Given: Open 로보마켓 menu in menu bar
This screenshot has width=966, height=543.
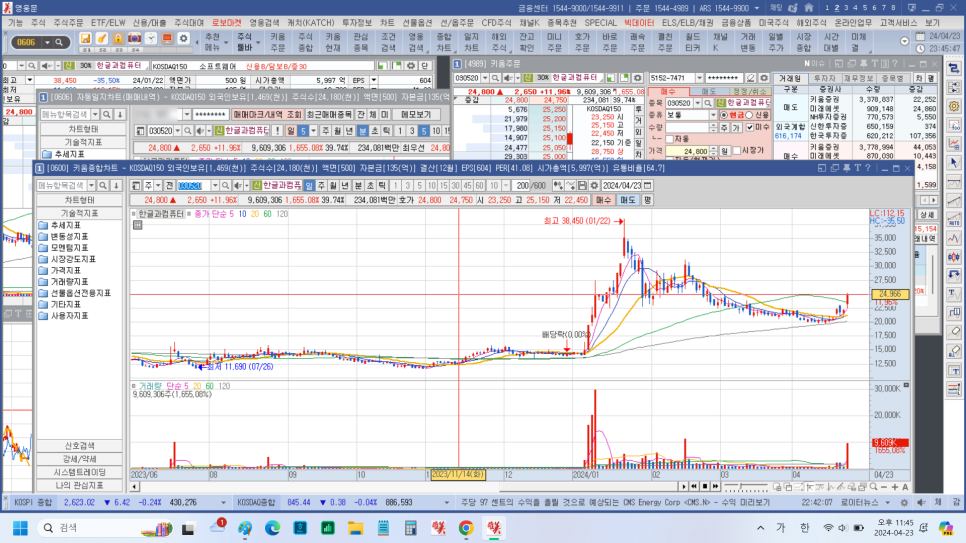Looking at the screenshot, I should (226, 23).
